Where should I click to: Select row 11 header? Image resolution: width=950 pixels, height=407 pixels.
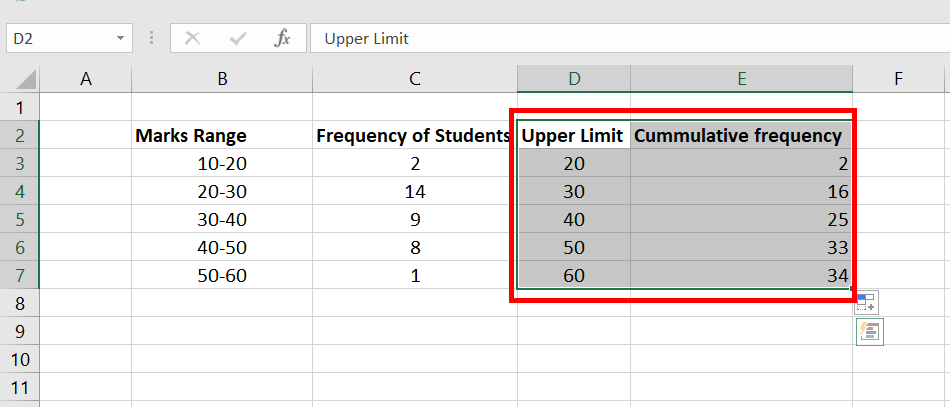20,387
